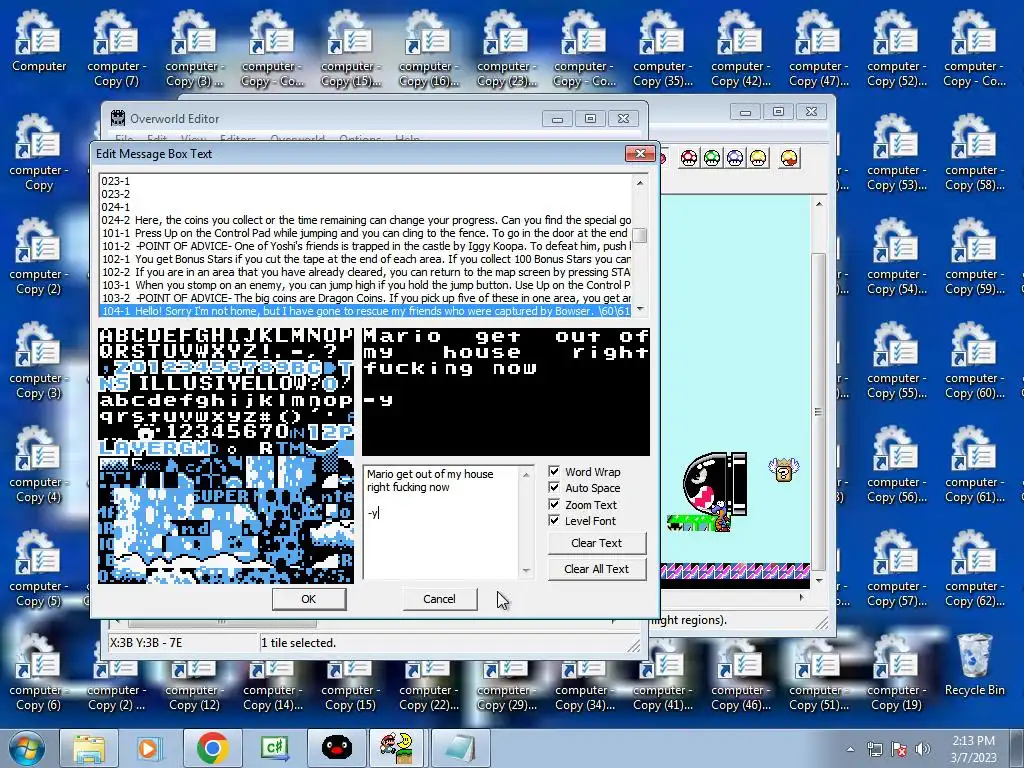Image resolution: width=1024 pixels, height=768 pixels.
Task: Click the message list scroll up arrow
Action: click(639, 183)
